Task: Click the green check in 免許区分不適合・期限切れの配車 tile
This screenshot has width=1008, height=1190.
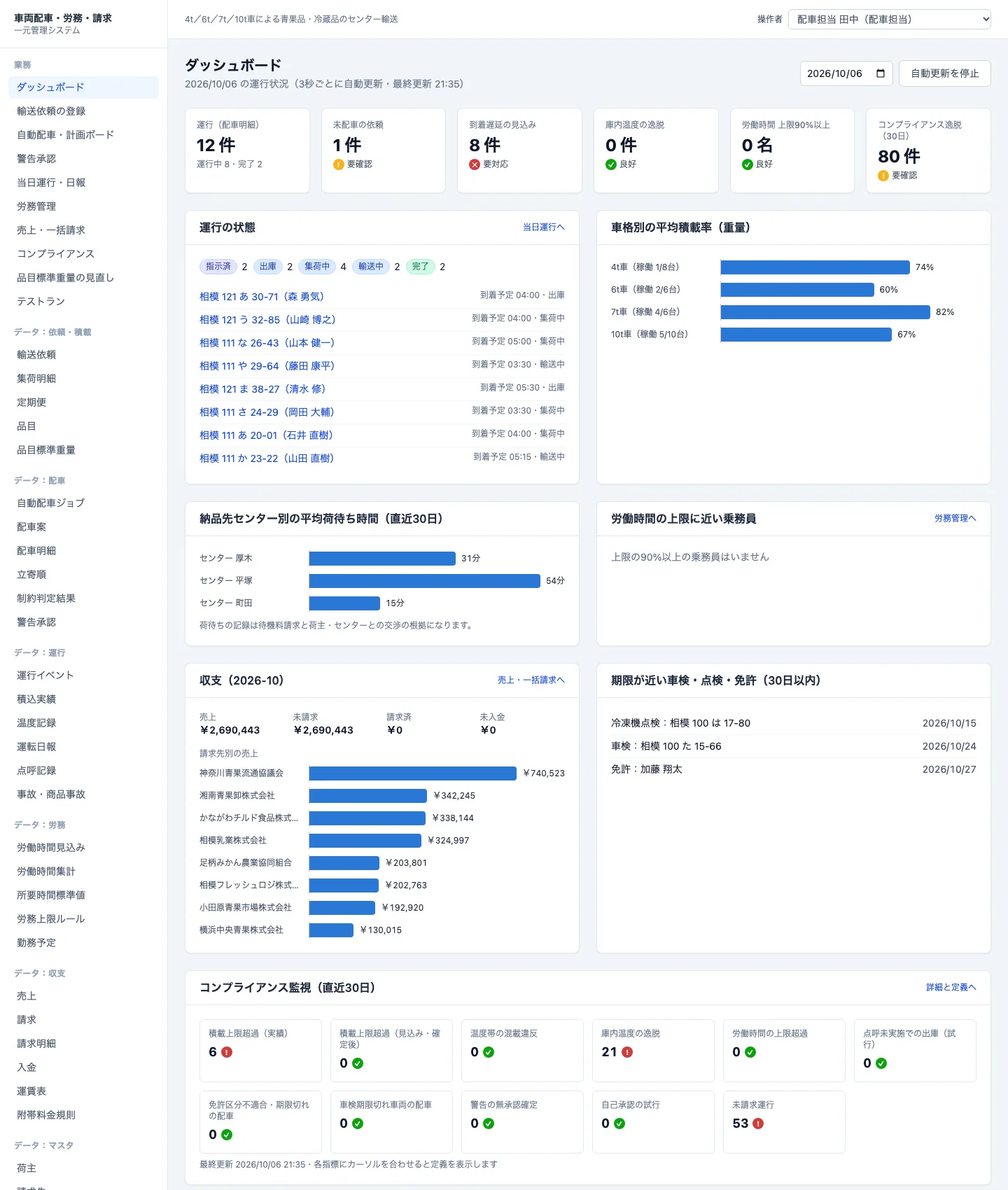Action: coord(227,1135)
